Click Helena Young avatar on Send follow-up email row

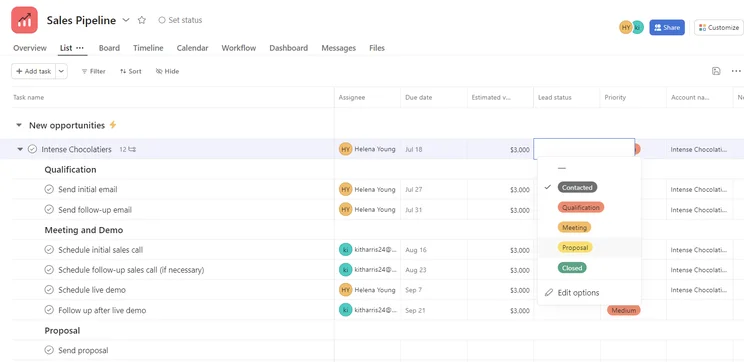(x=345, y=209)
